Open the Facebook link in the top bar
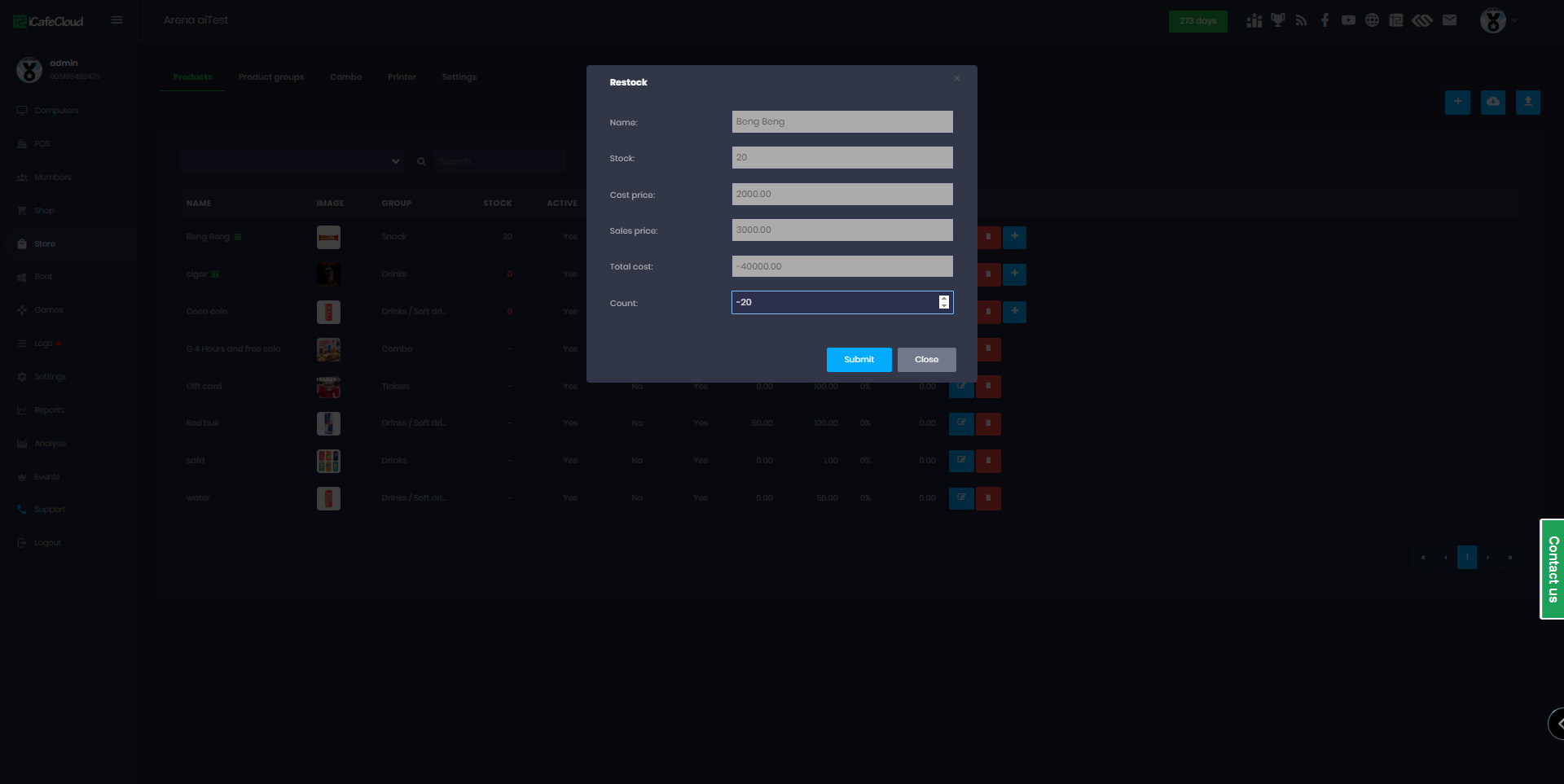The height and width of the screenshot is (784, 1564). 1325,20
